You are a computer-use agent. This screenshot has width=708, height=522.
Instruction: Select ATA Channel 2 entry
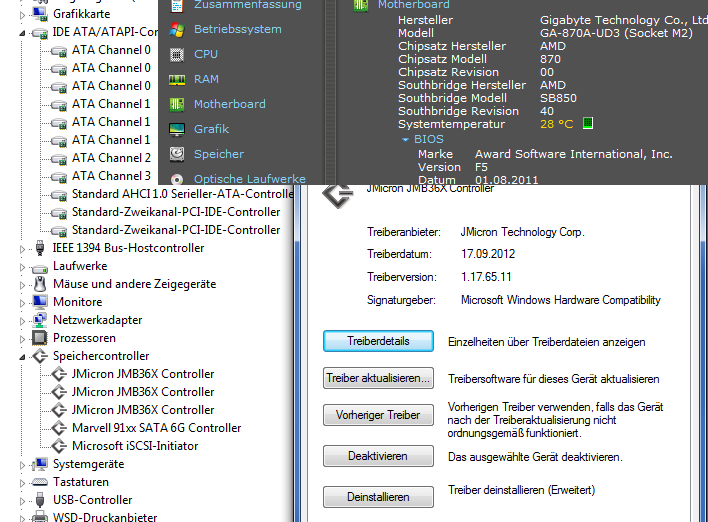click(111, 158)
